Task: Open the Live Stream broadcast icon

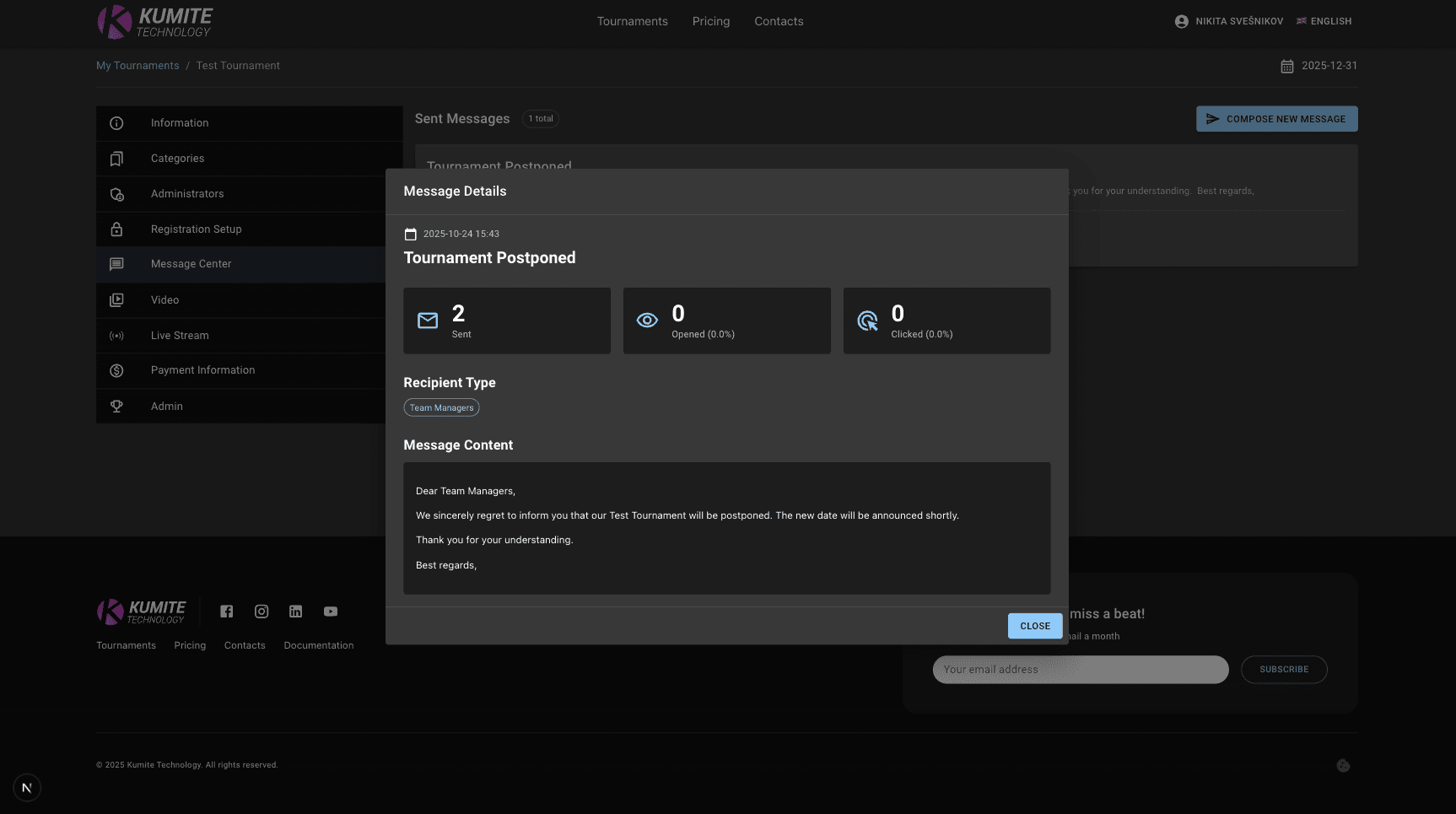Action: (116, 335)
